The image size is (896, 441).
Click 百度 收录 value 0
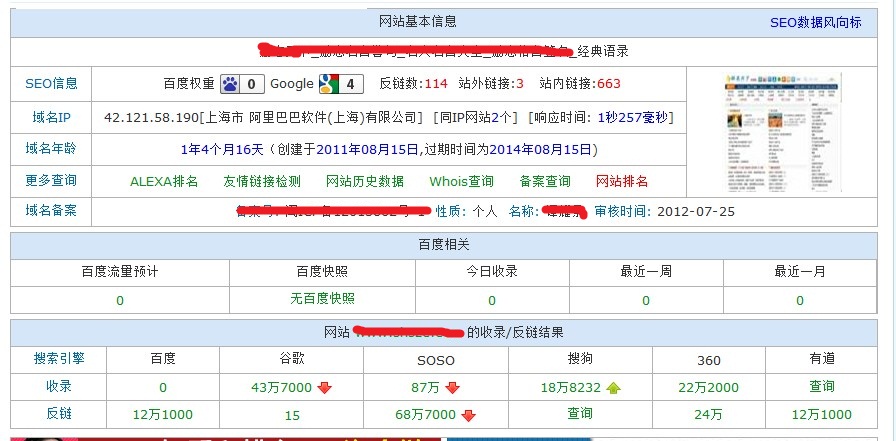pos(163,388)
